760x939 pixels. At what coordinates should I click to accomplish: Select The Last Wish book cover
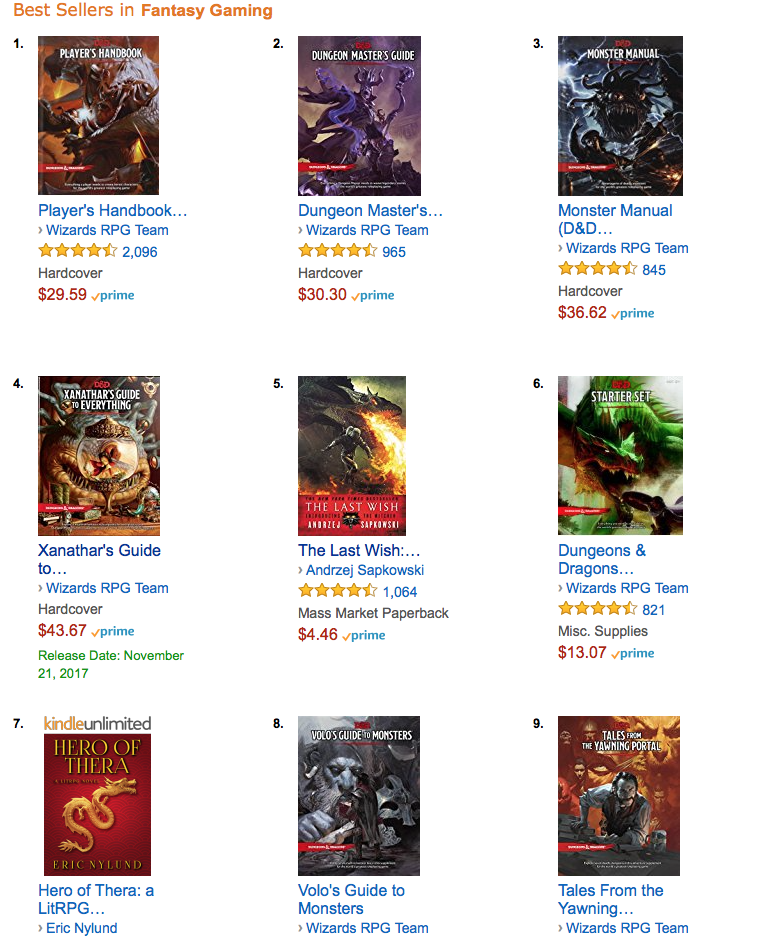352,456
